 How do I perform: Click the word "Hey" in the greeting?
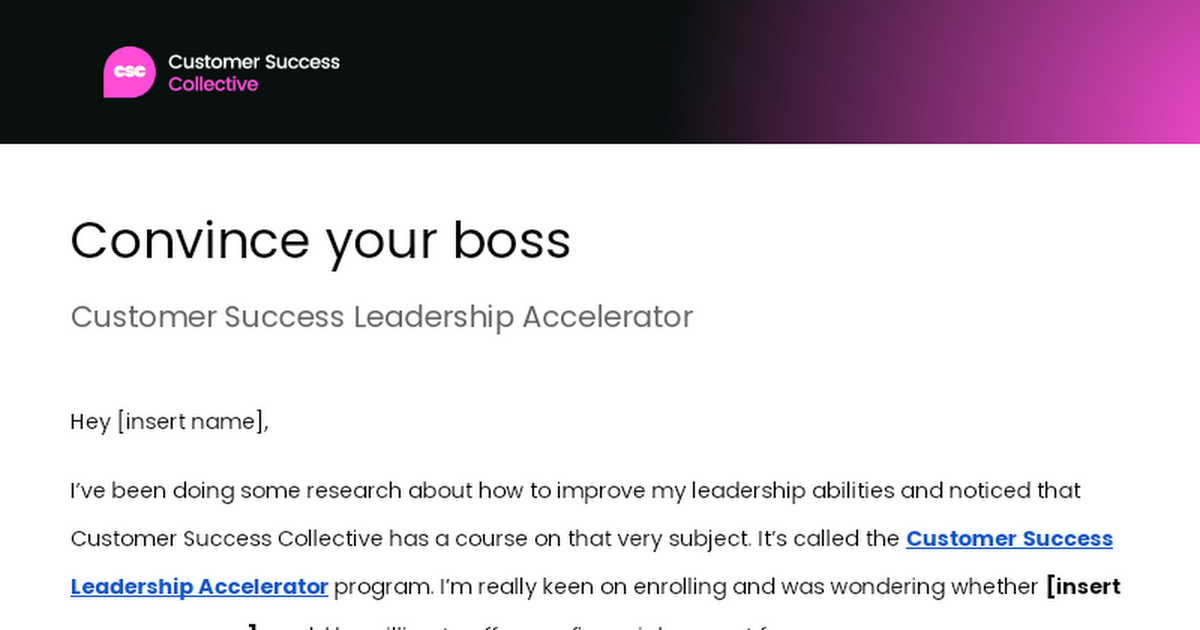[90, 422]
